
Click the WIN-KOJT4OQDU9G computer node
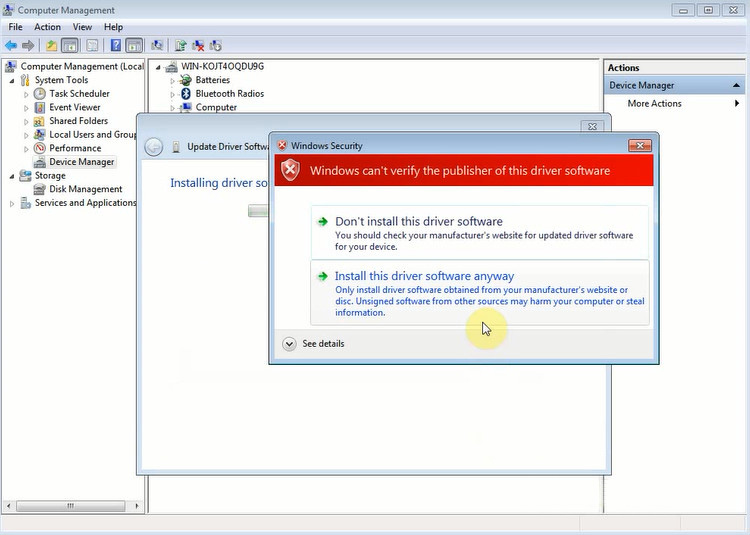point(222,66)
